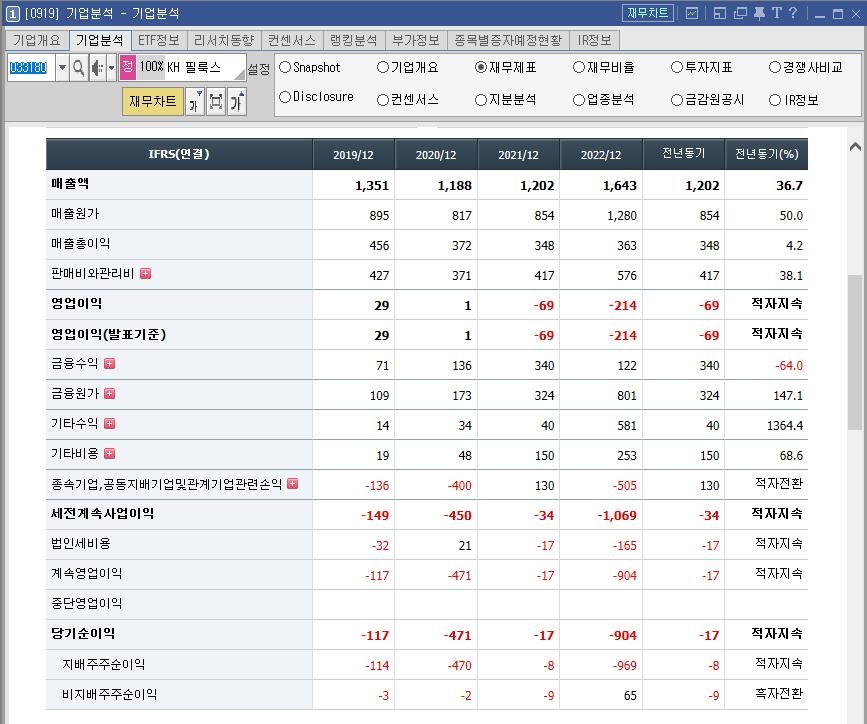Click the title bar 재무차트 button
867x724 pixels.
[x=647, y=13]
